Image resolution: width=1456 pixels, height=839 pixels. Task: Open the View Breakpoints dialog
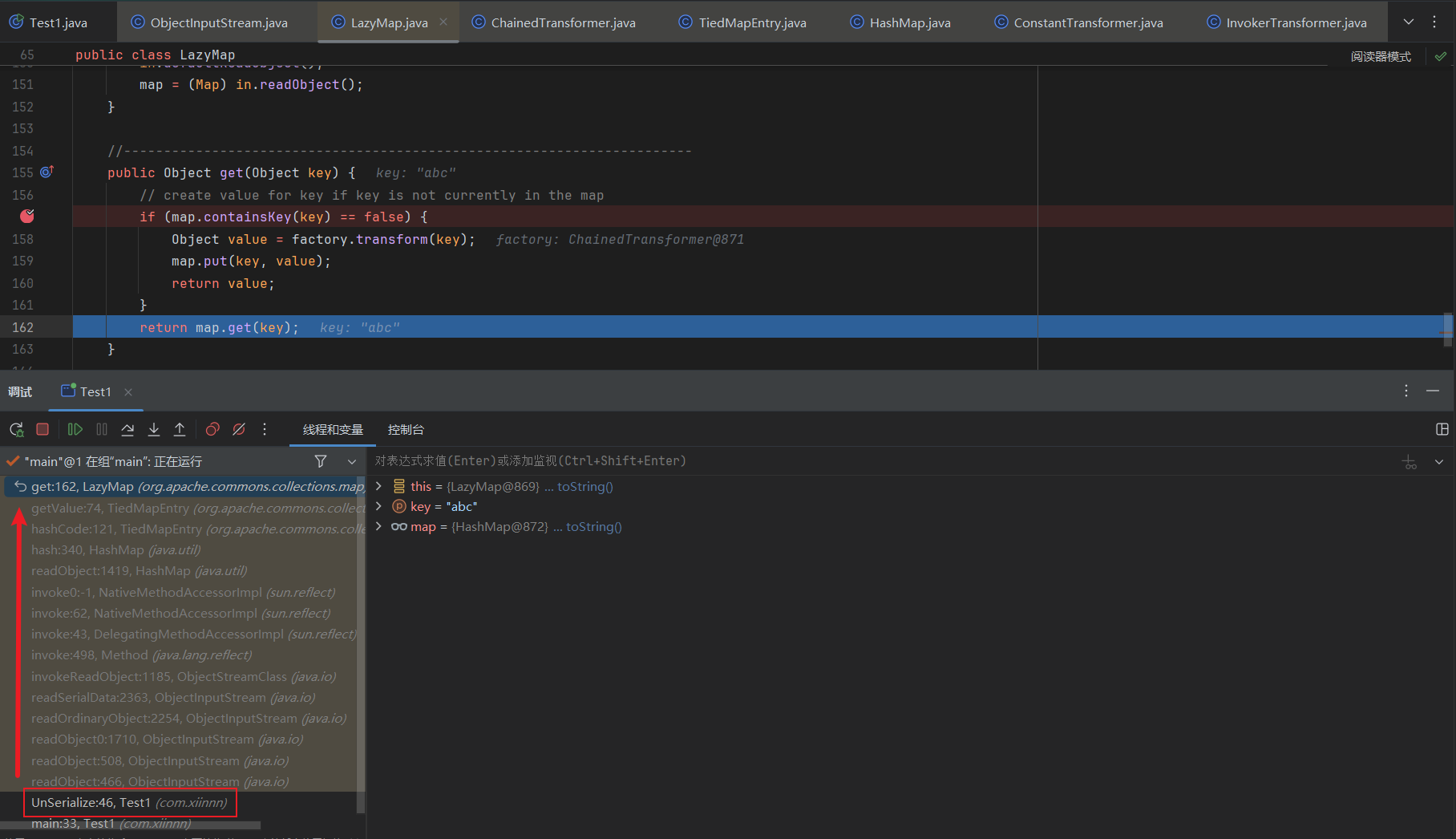(212, 430)
